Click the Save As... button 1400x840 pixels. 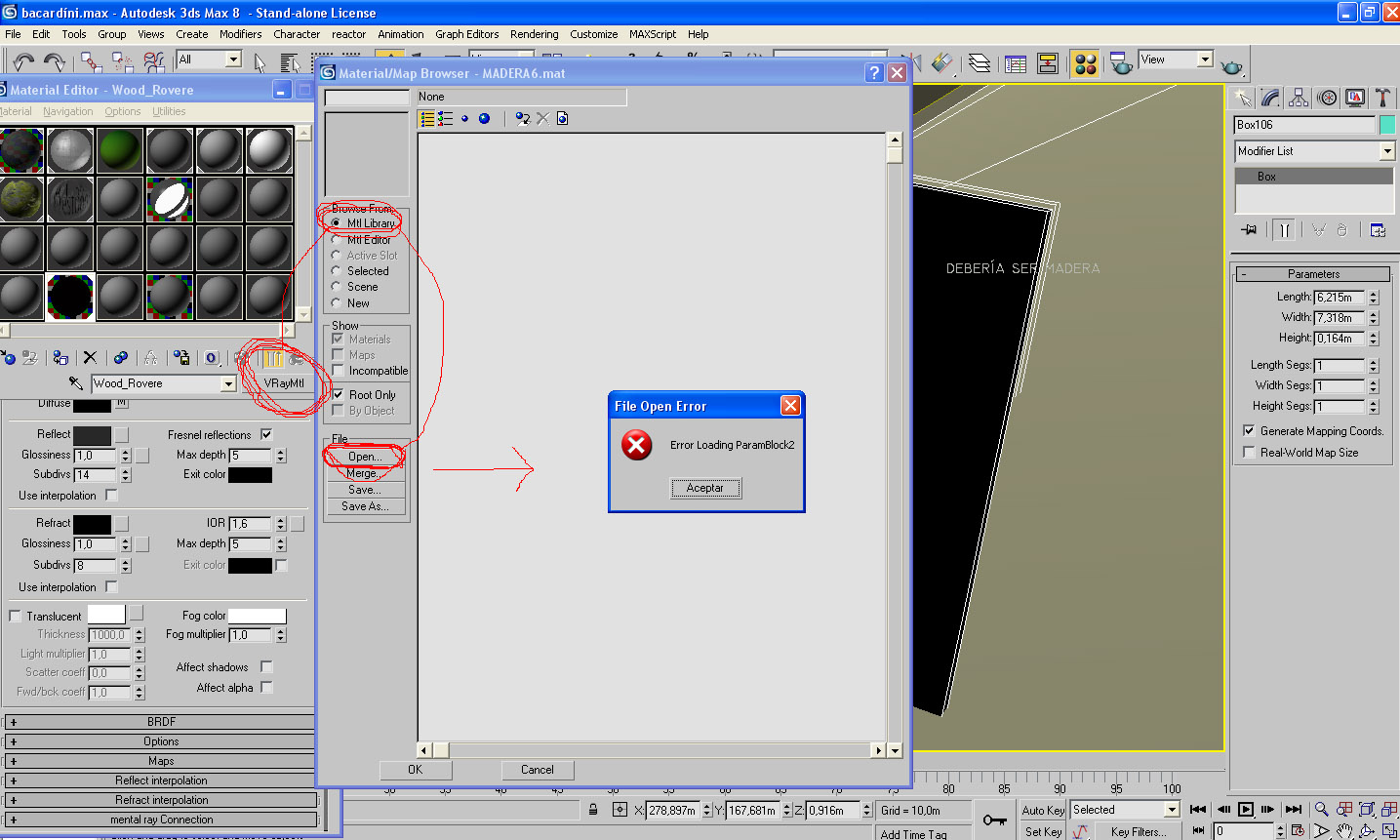point(365,506)
